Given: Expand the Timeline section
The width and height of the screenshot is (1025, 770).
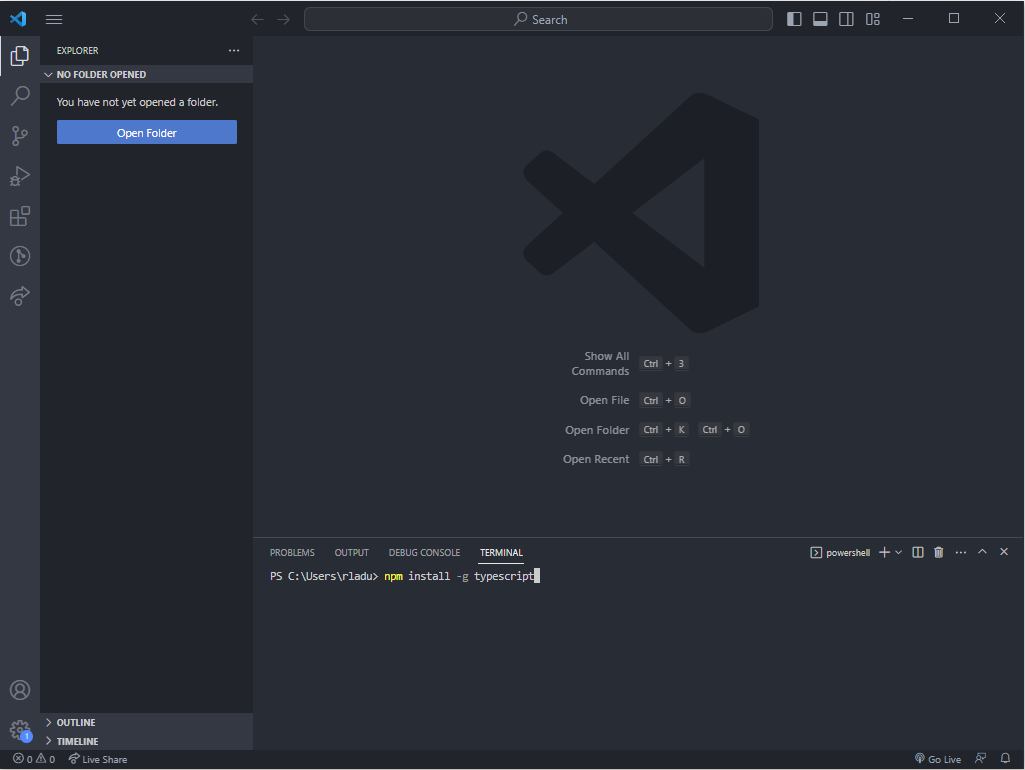Looking at the screenshot, I should (146, 741).
